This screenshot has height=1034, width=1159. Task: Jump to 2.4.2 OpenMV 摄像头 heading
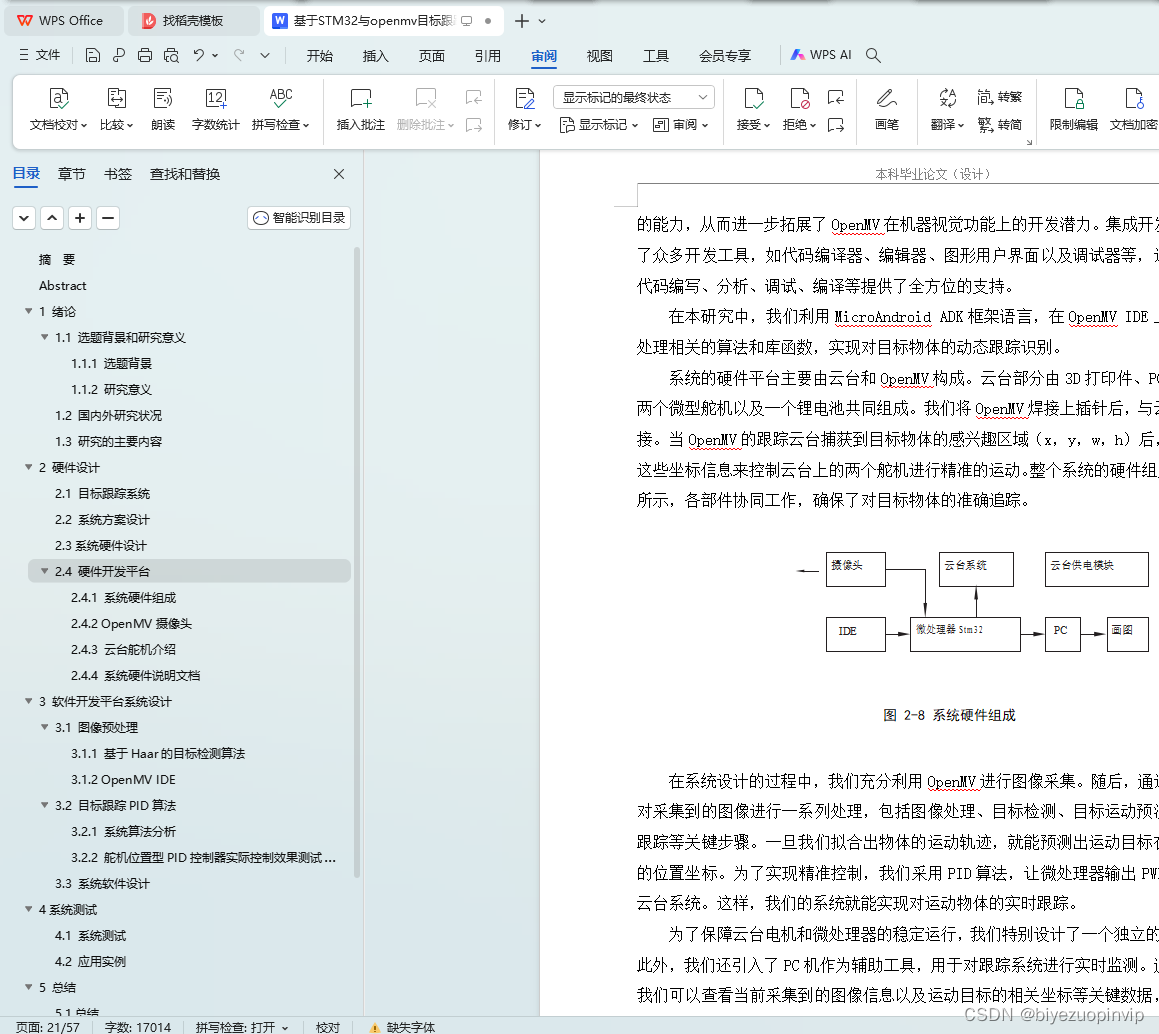[x=132, y=623]
